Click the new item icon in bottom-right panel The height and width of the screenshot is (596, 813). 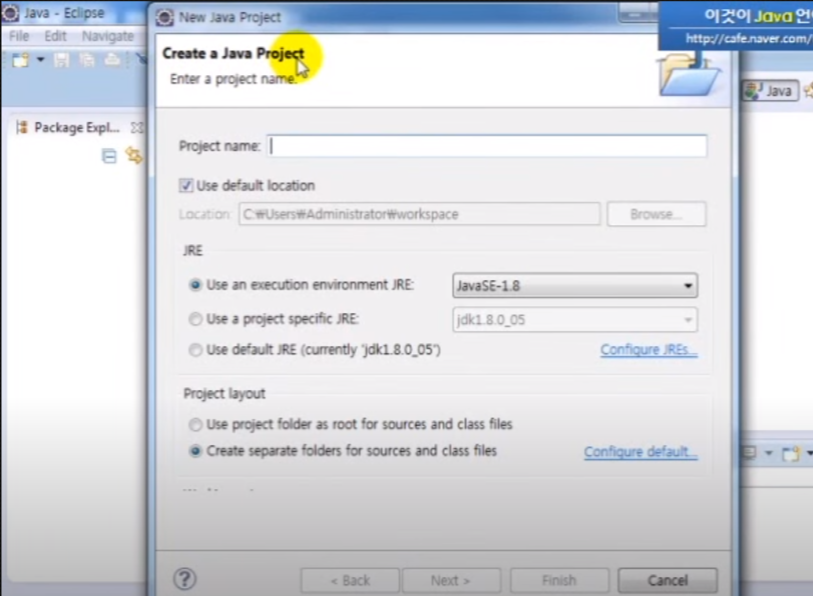[791, 454]
